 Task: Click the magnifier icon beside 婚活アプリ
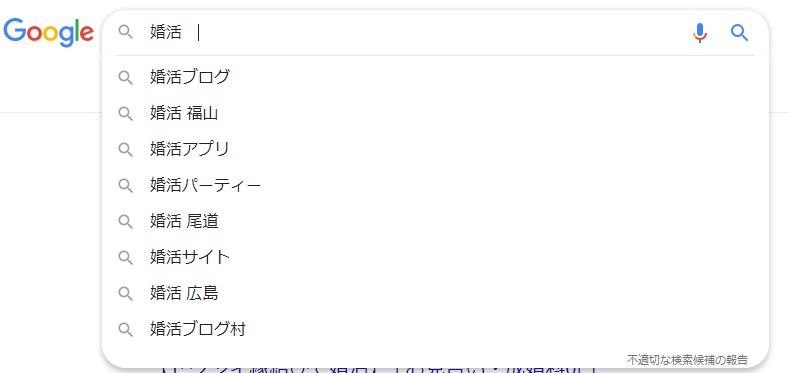(x=125, y=150)
